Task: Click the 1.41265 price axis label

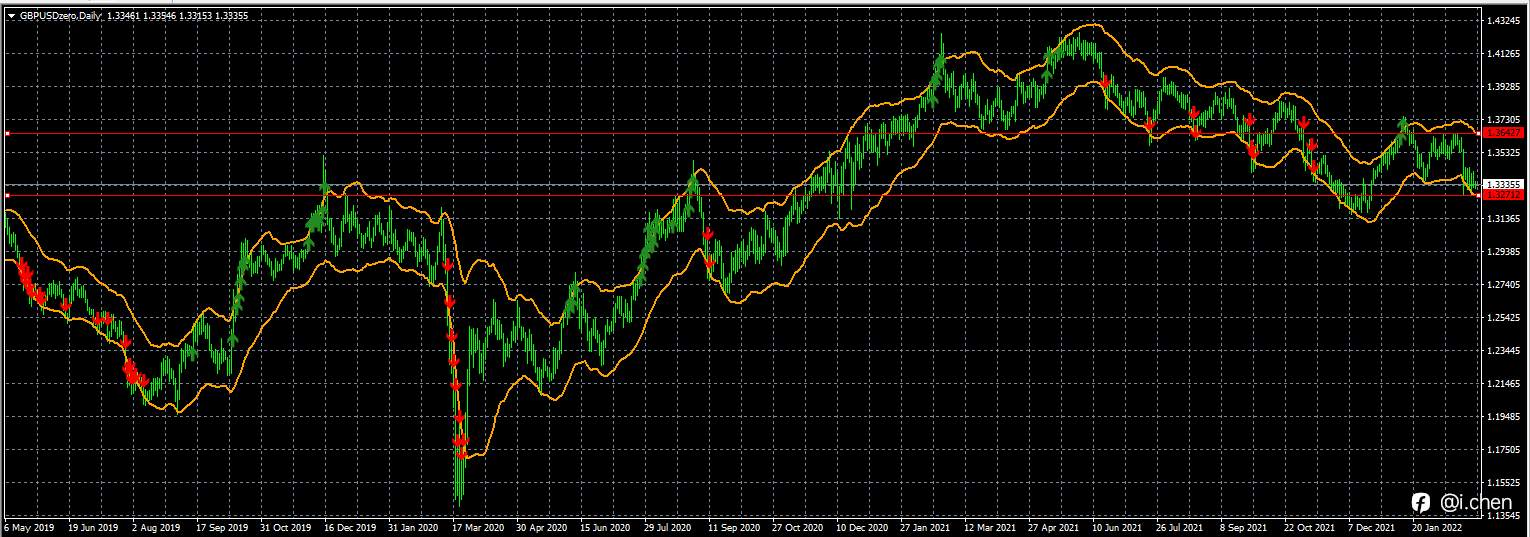Action: click(x=1504, y=54)
